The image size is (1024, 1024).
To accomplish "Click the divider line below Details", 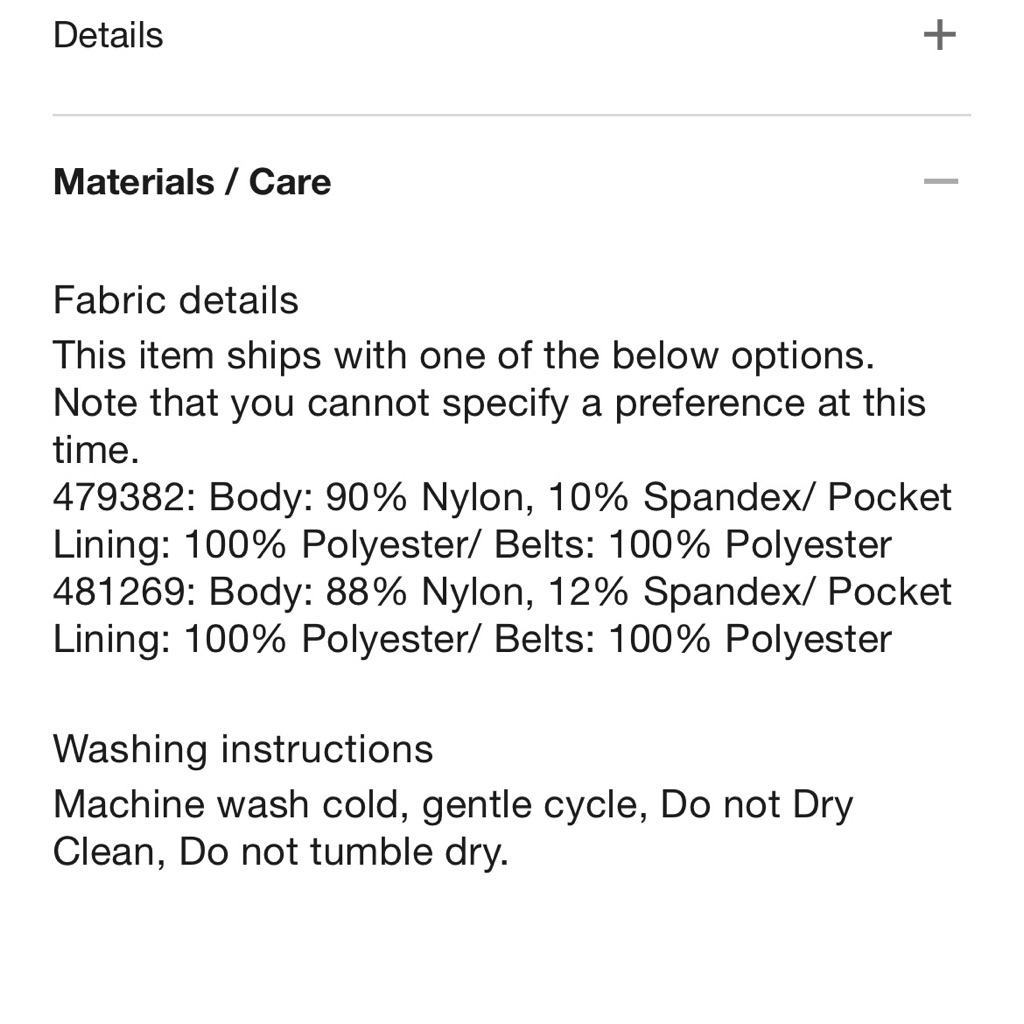I will pos(512,116).
